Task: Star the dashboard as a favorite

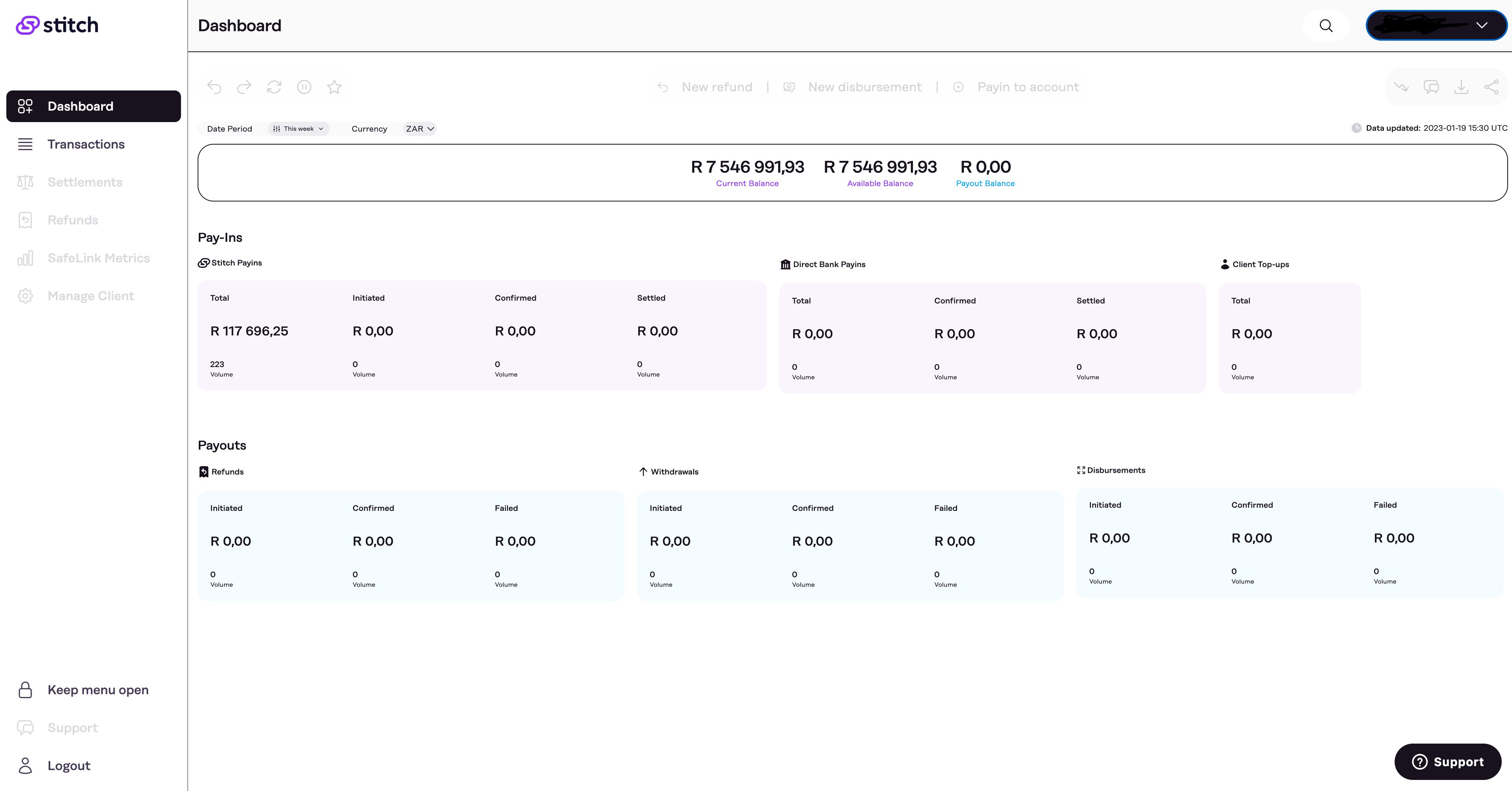Action: pos(335,87)
